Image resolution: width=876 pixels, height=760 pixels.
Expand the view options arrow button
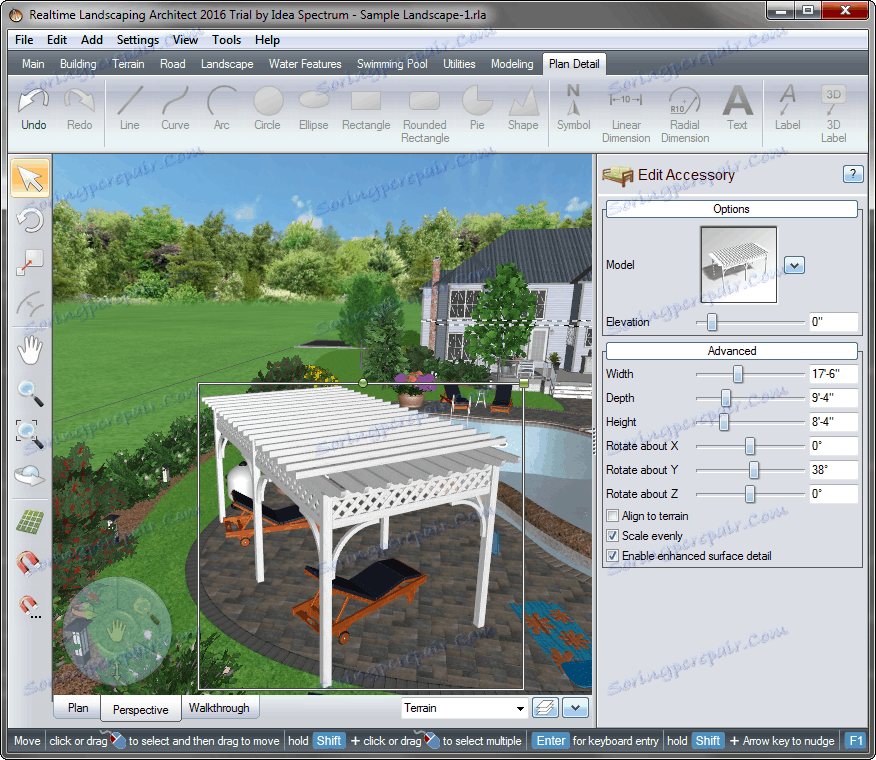(x=575, y=708)
